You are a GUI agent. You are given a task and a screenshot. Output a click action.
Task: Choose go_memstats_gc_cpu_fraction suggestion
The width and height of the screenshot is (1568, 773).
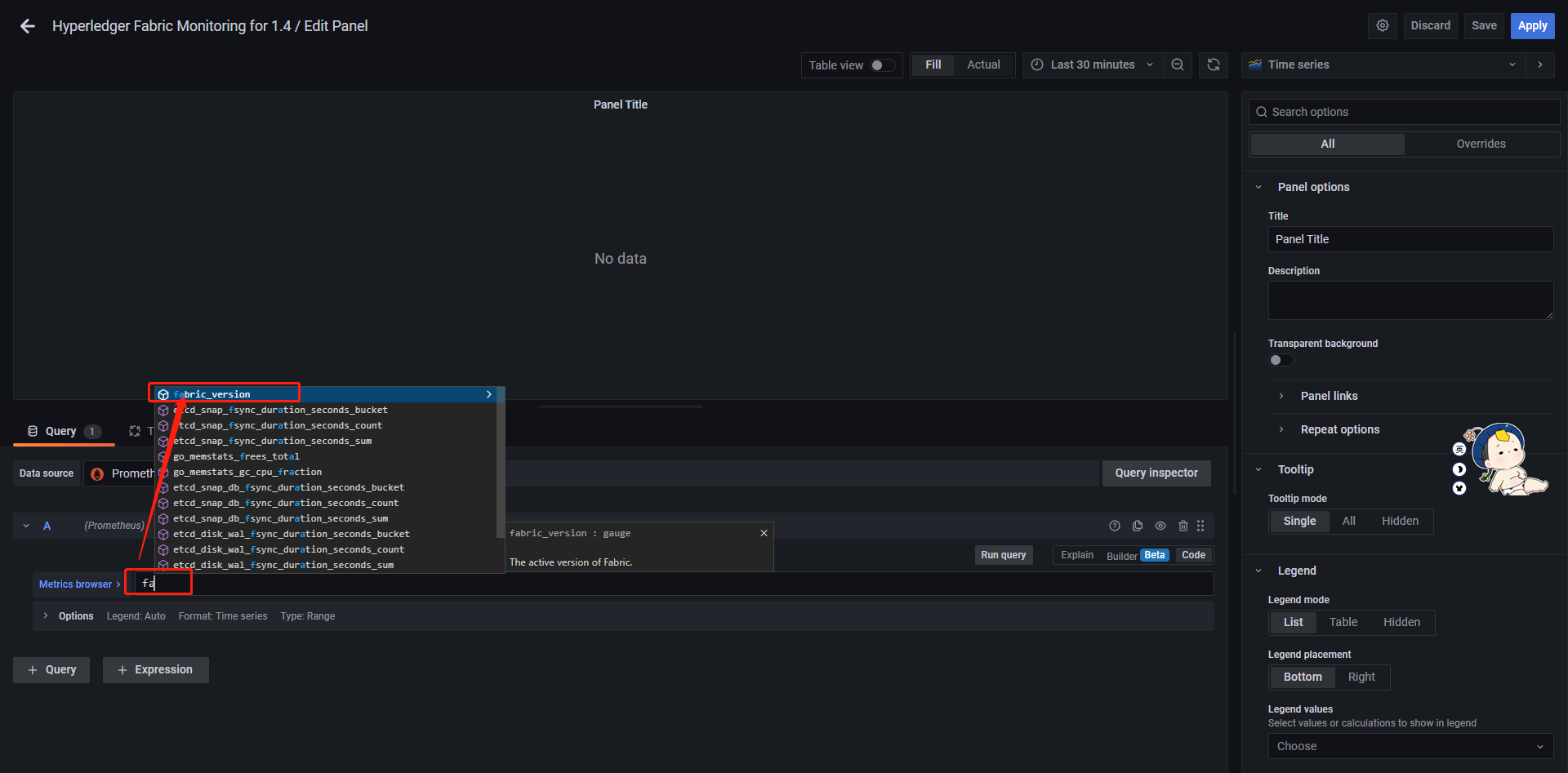[x=325, y=472]
